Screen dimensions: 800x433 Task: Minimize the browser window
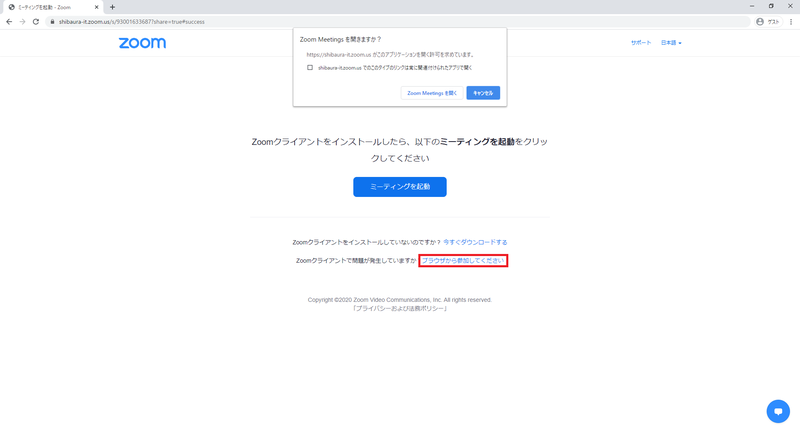click(x=752, y=6)
